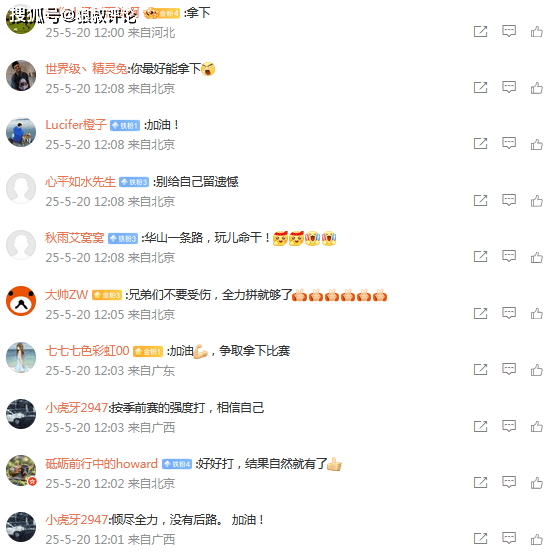Click the 铁粉3 badge next to 心平如水先生
The image size is (555, 552).
[x=134, y=182]
